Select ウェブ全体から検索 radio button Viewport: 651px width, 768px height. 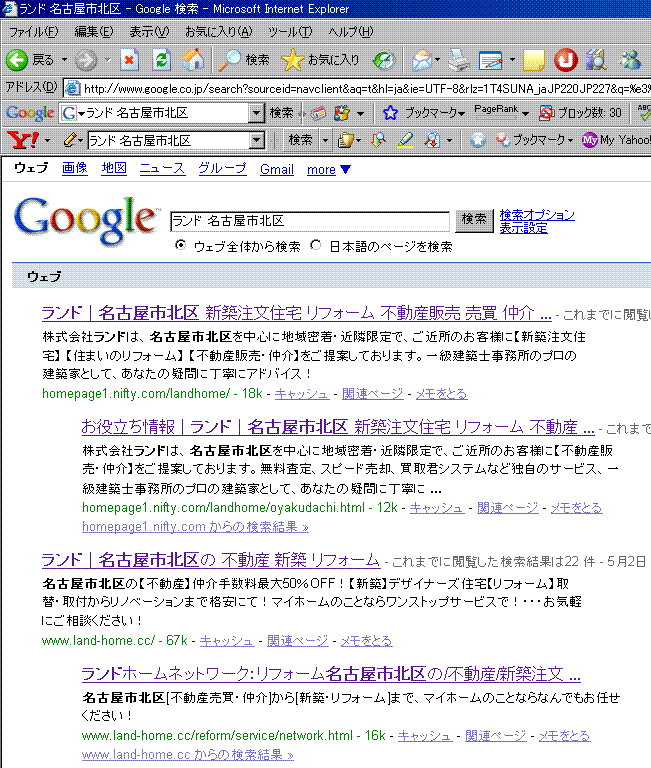pyautogui.click(x=180, y=245)
